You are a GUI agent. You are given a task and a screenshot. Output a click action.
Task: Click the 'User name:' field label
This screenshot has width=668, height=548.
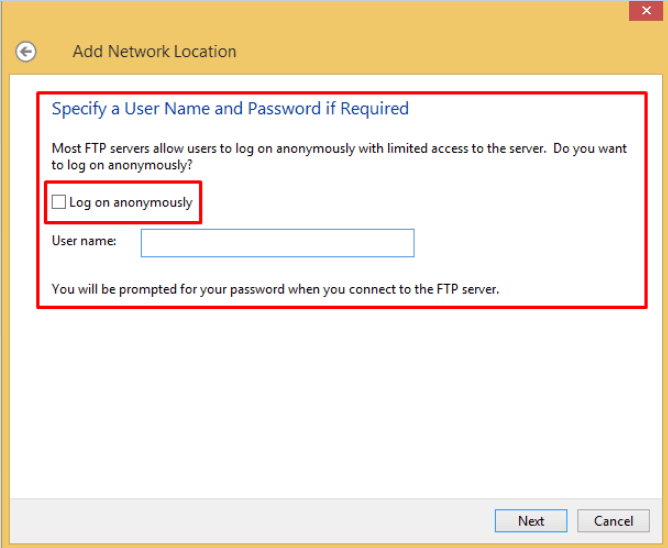84,241
